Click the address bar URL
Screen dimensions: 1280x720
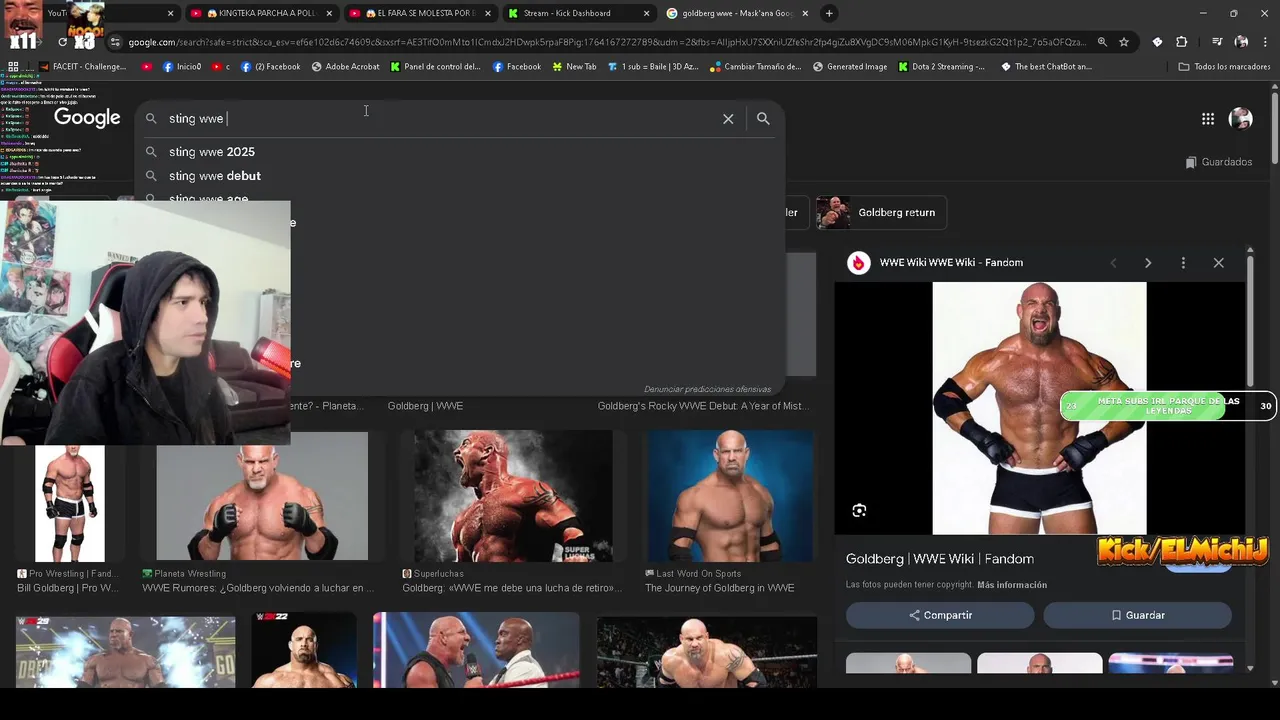click(607, 42)
